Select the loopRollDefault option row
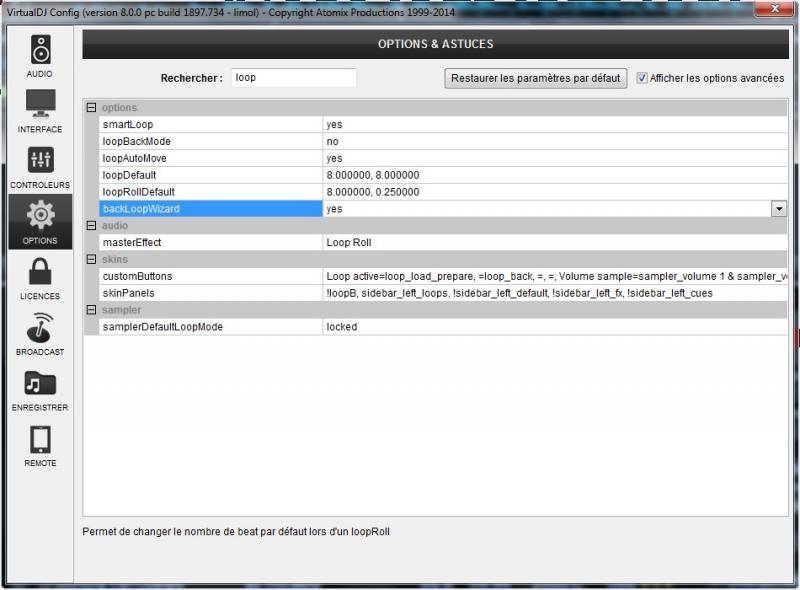The height and width of the screenshot is (590, 800). pos(443,192)
